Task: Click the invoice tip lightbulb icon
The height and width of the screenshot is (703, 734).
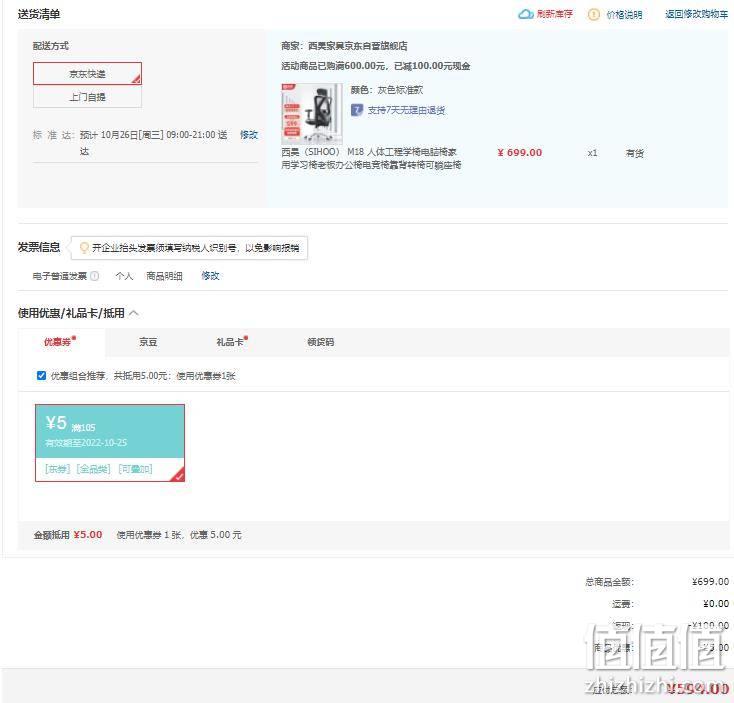Action: pos(84,247)
